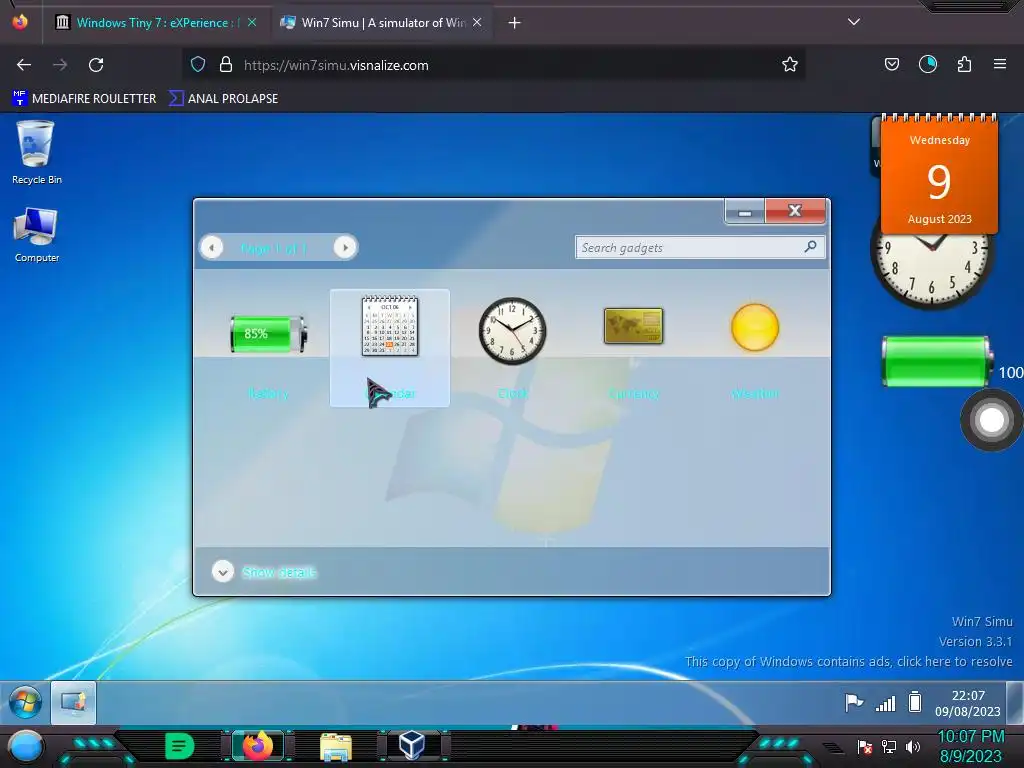1024x768 pixels.
Task: Click the green battery desktop gadget
Action: 936,361
